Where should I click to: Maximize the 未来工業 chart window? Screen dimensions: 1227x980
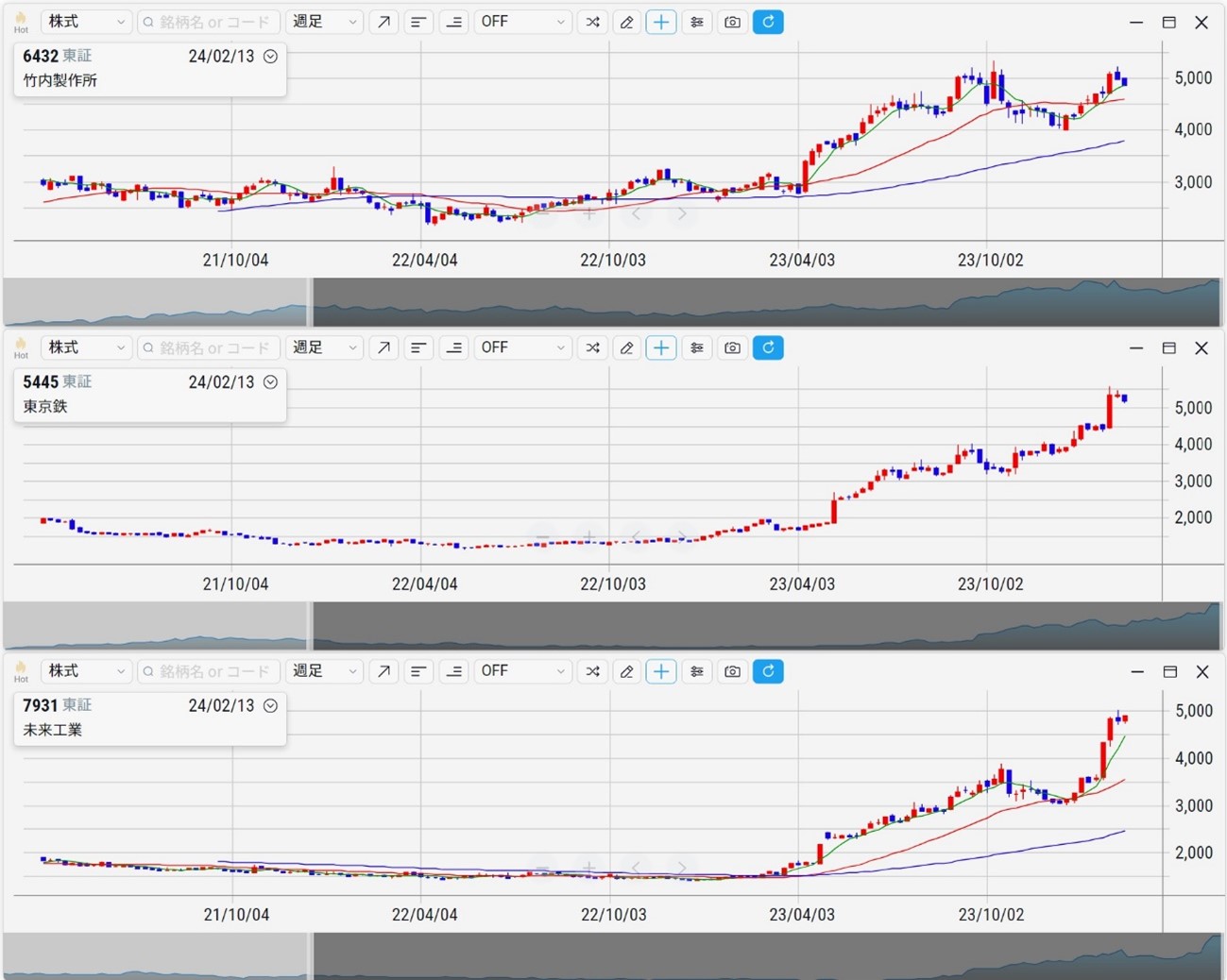coord(1169,671)
